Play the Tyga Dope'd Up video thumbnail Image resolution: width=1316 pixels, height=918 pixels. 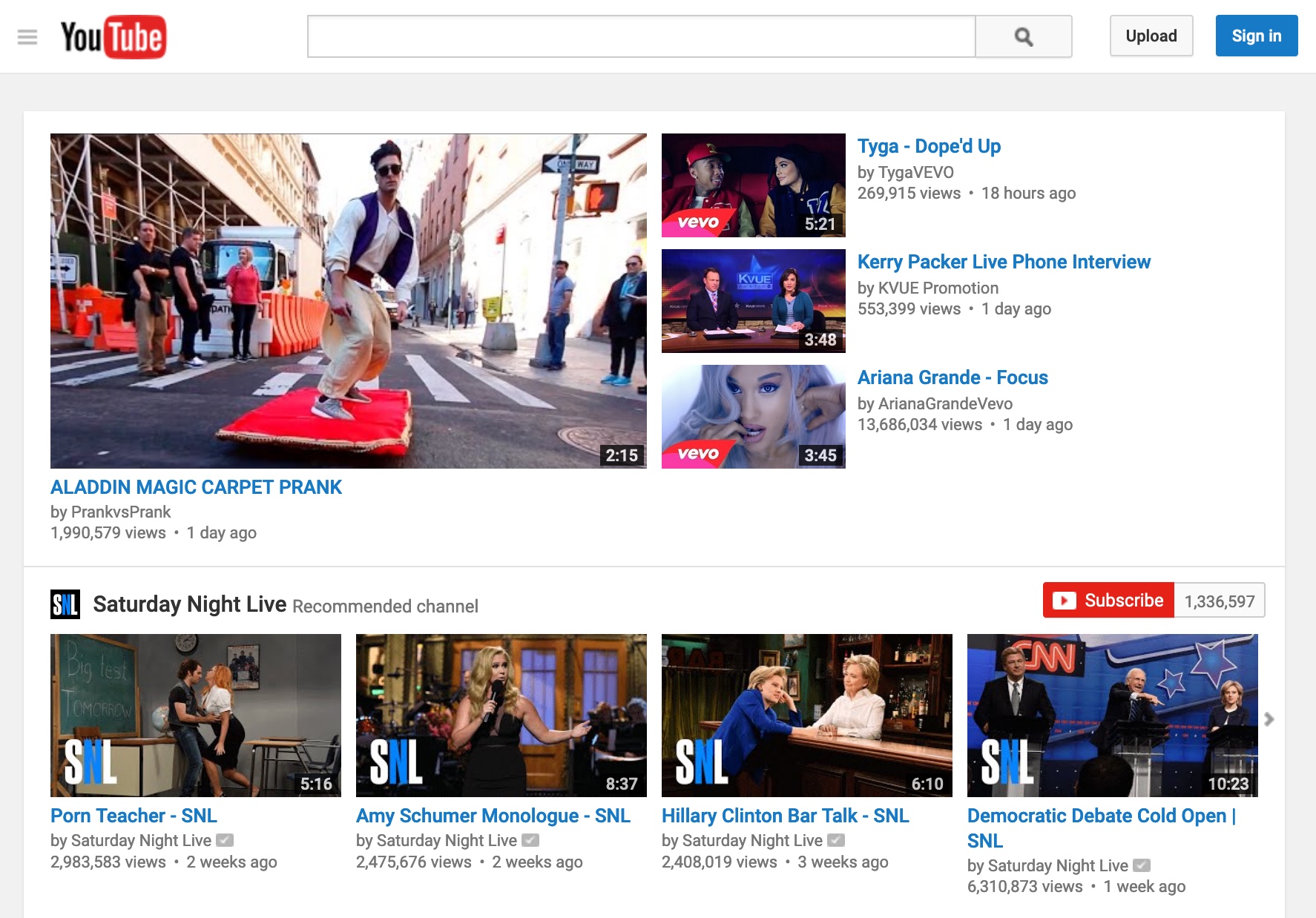coord(753,185)
